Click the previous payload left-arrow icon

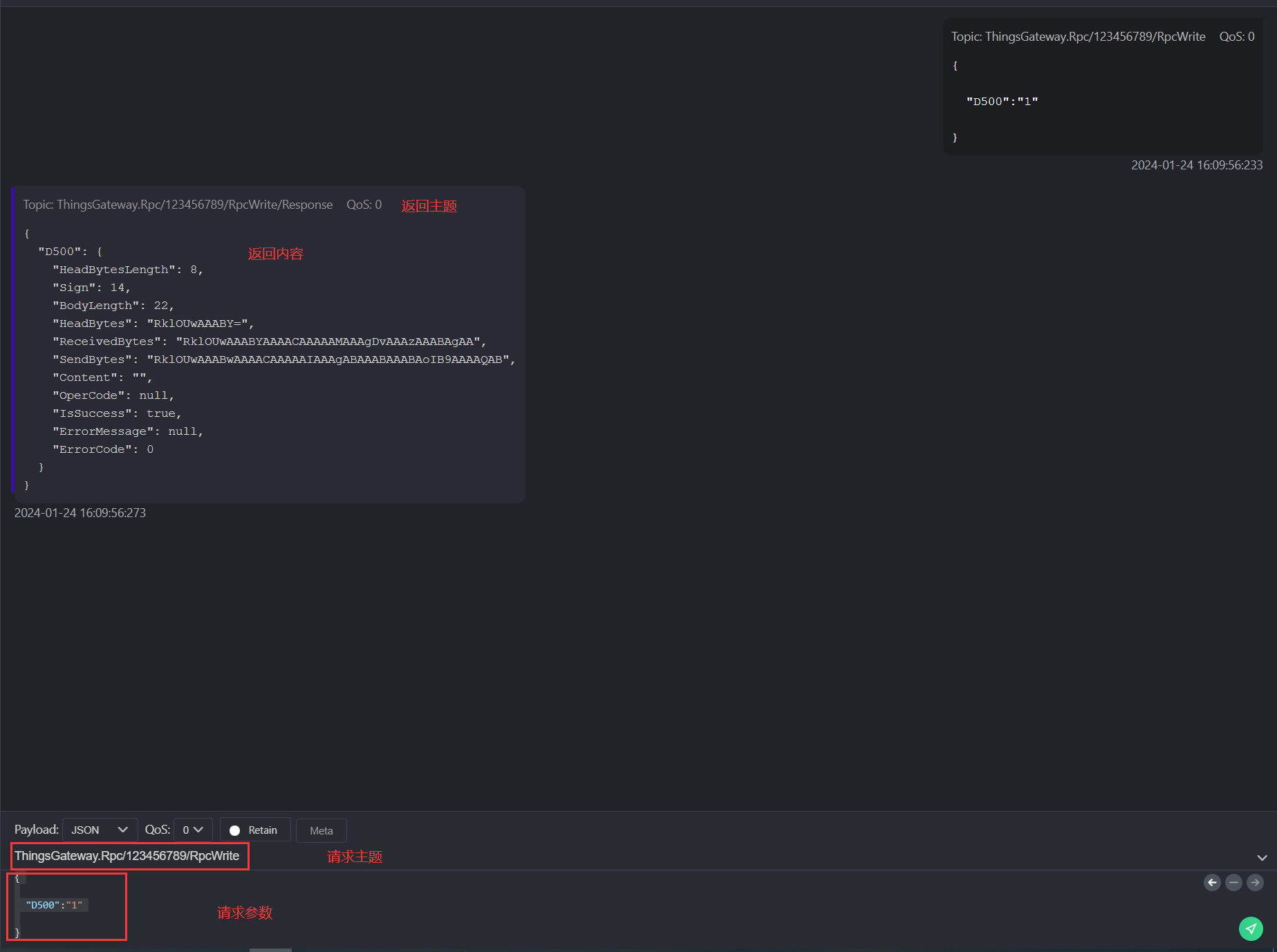[1212, 882]
